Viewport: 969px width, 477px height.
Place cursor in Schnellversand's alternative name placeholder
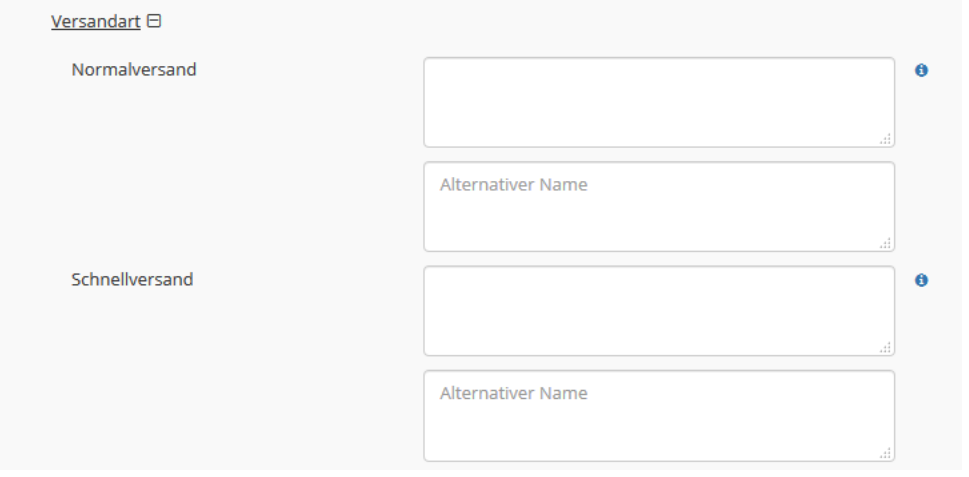pyautogui.click(x=514, y=394)
